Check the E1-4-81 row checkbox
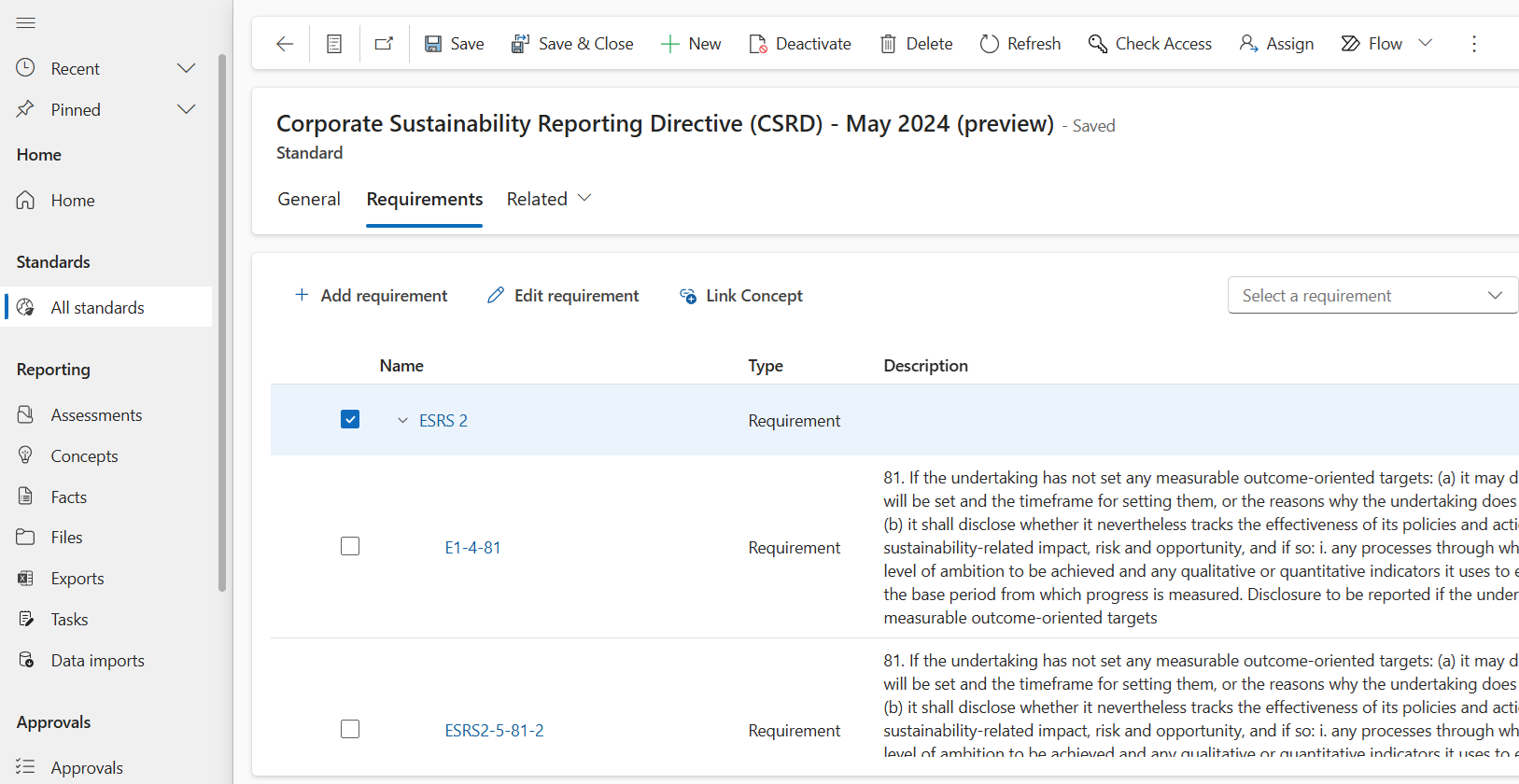Viewport: 1519px width, 784px height. [x=350, y=546]
